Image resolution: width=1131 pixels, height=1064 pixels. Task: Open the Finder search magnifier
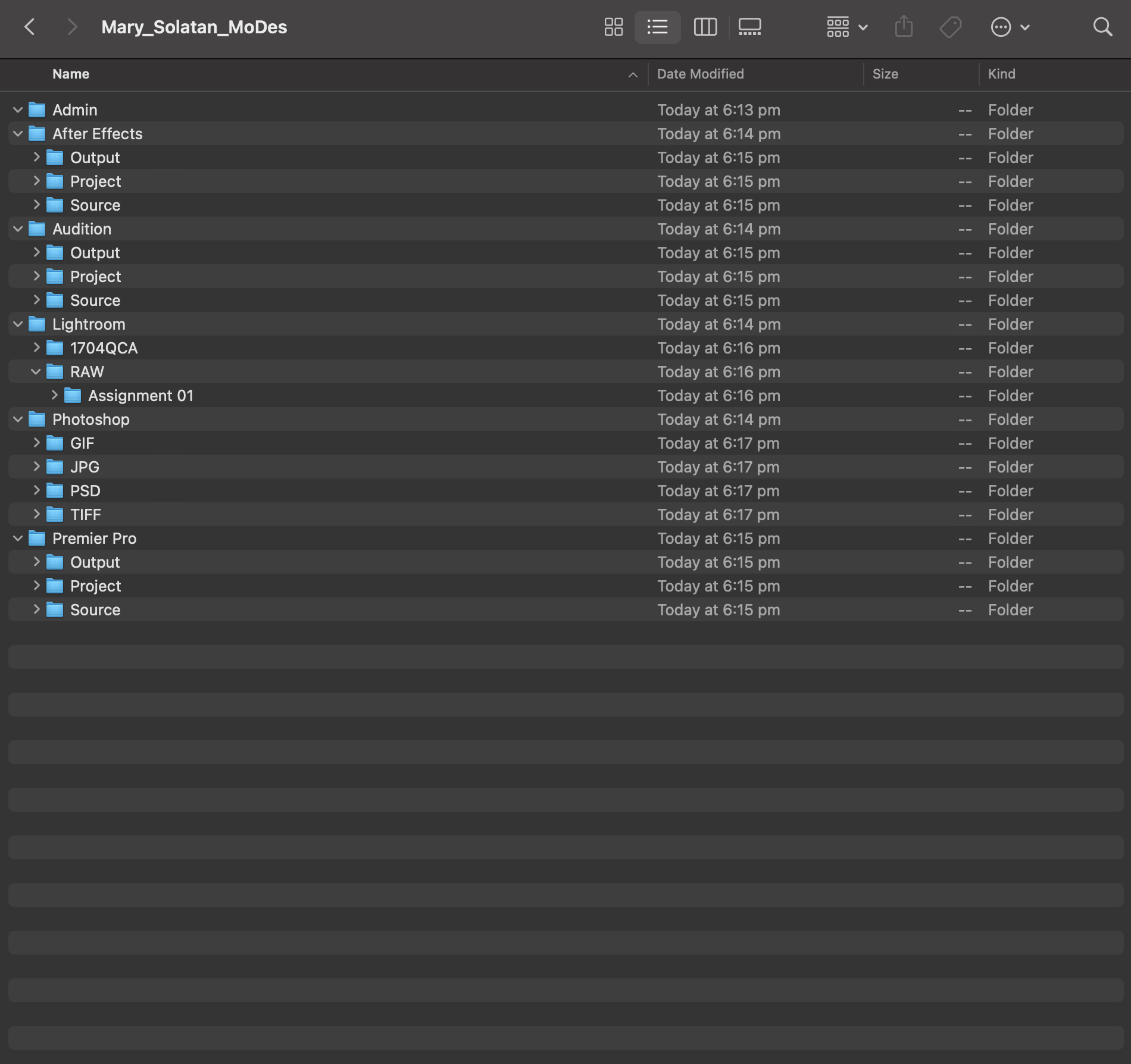[1102, 27]
